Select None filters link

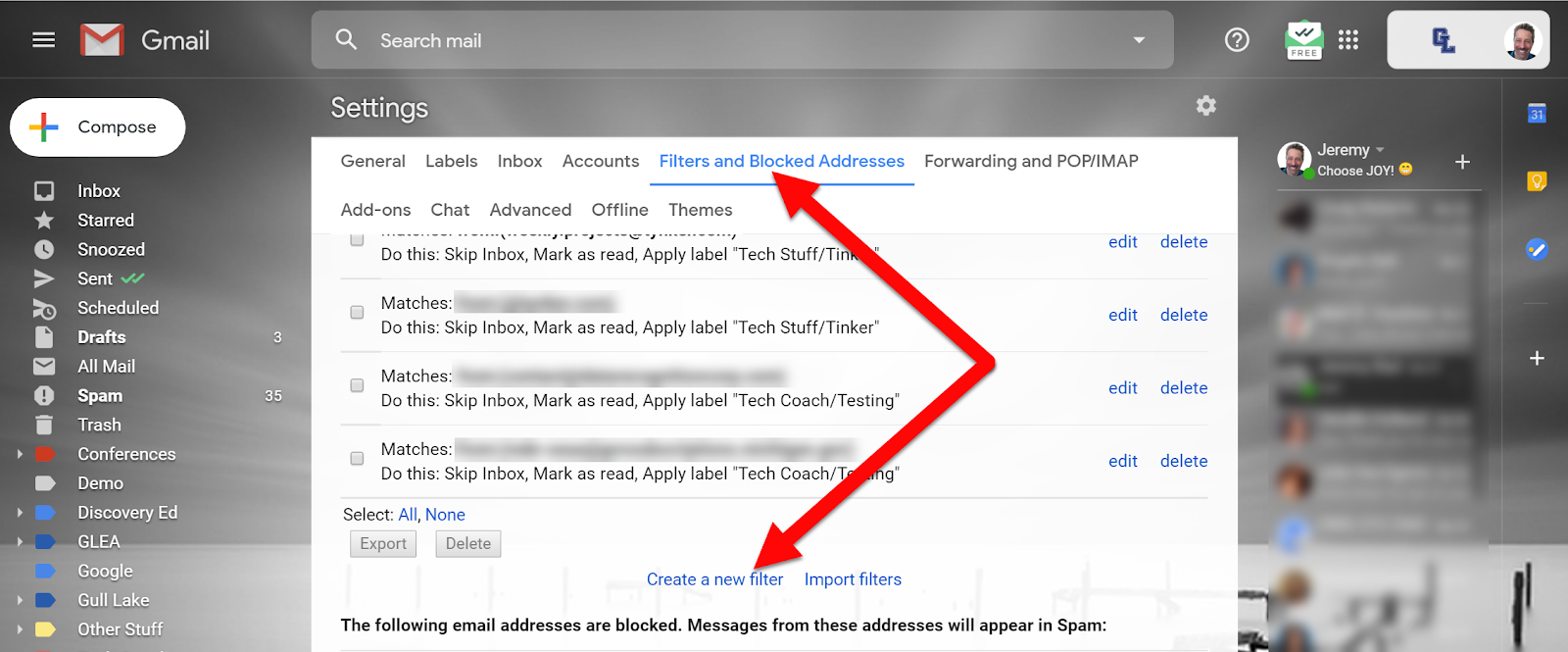coord(445,515)
